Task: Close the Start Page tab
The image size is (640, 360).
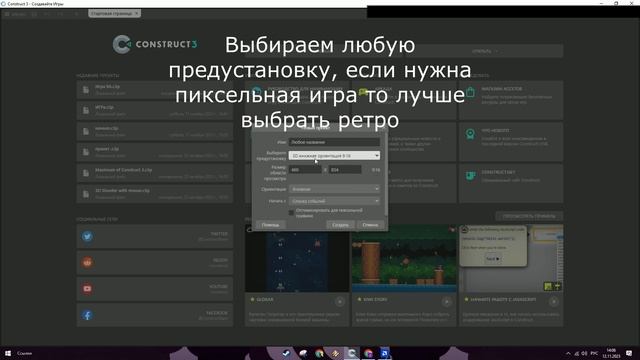Action: click(x=137, y=13)
